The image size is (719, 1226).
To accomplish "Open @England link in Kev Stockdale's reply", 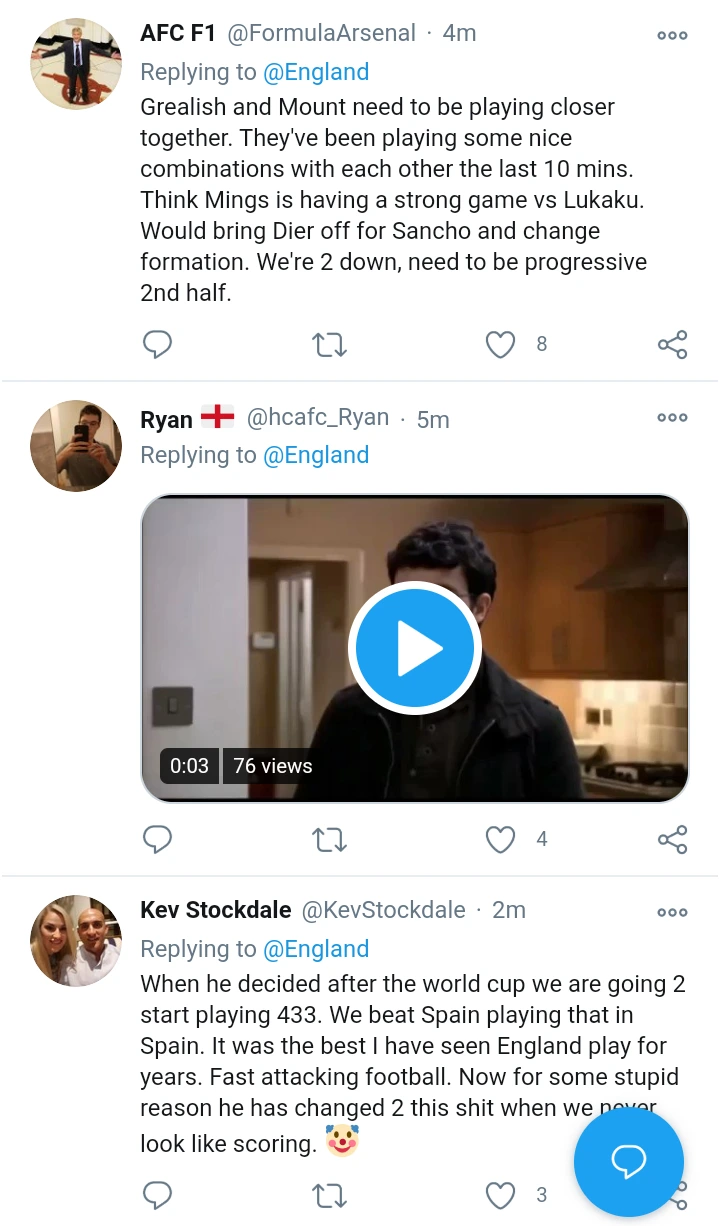I will [315, 949].
